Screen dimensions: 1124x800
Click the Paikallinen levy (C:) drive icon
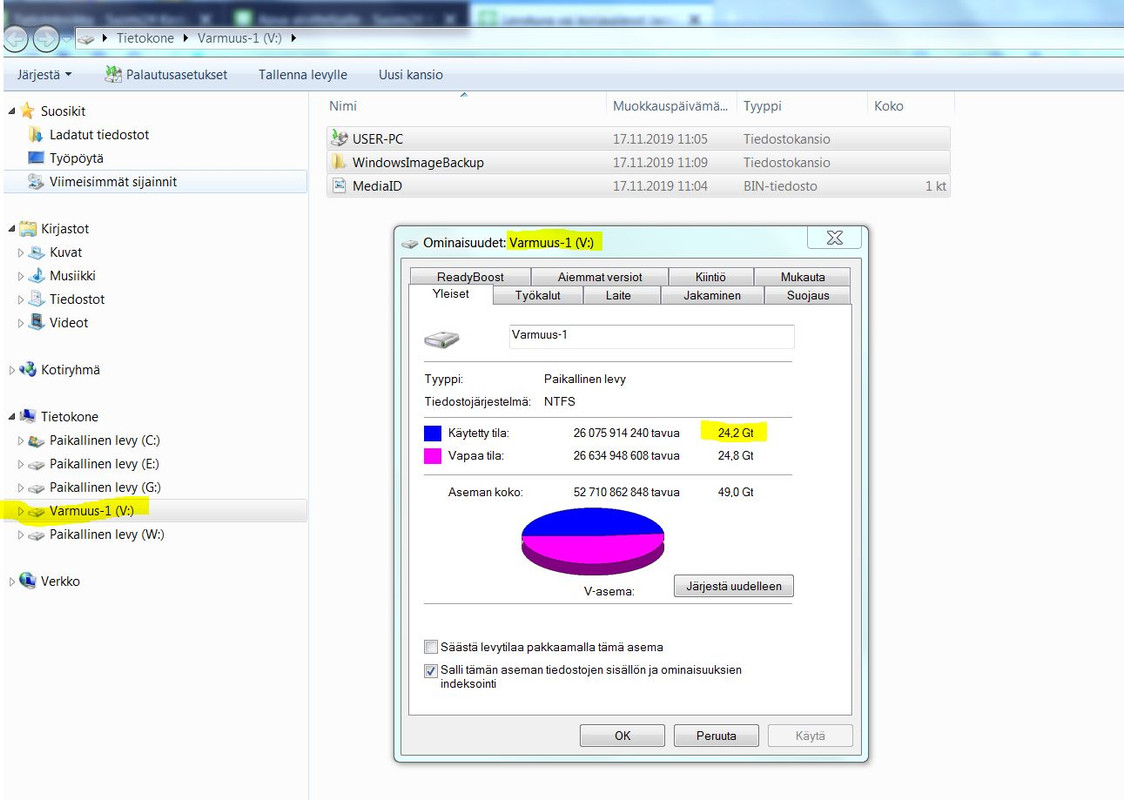point(36,441)
